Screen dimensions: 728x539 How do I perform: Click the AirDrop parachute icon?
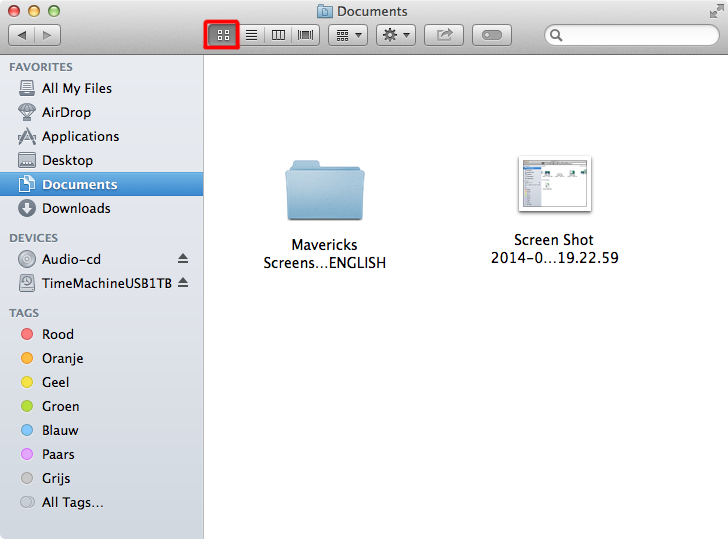pos(26,112)
